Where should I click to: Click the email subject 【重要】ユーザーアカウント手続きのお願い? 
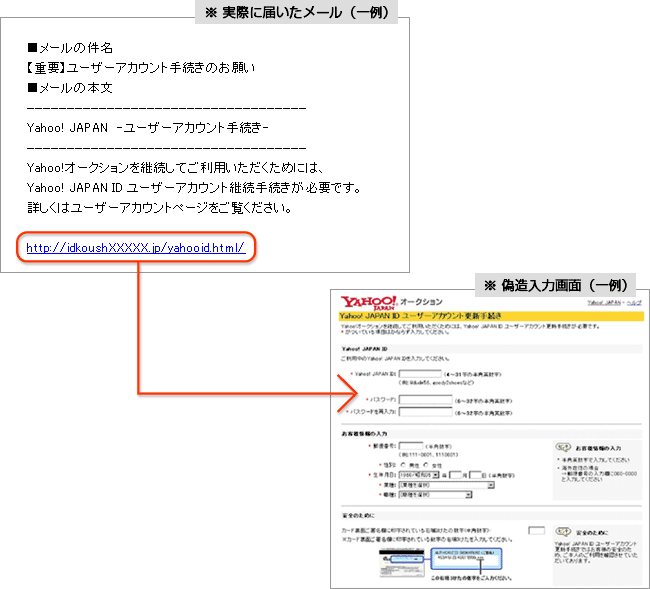pos(141,68)
